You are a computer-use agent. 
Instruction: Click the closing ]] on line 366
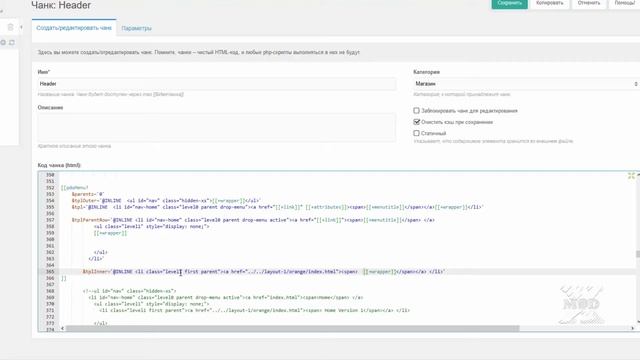point(64,278)
